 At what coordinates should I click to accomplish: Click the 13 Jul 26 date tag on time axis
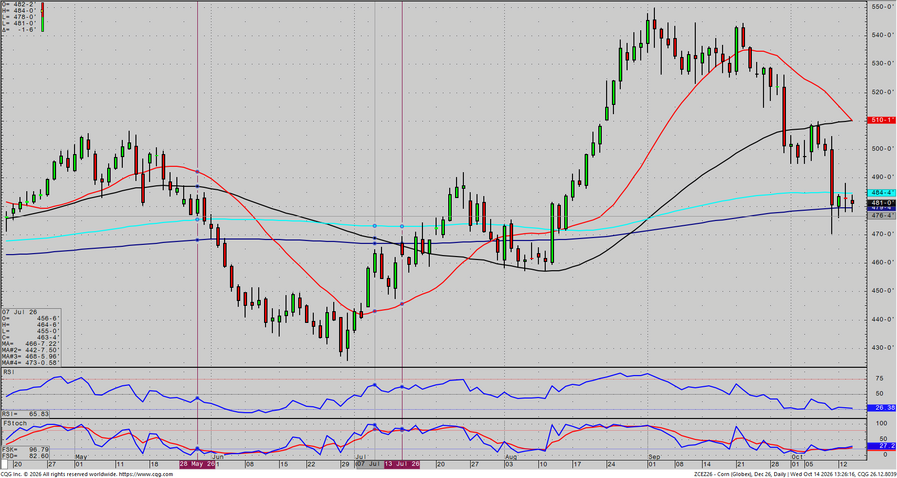point(402,465)
